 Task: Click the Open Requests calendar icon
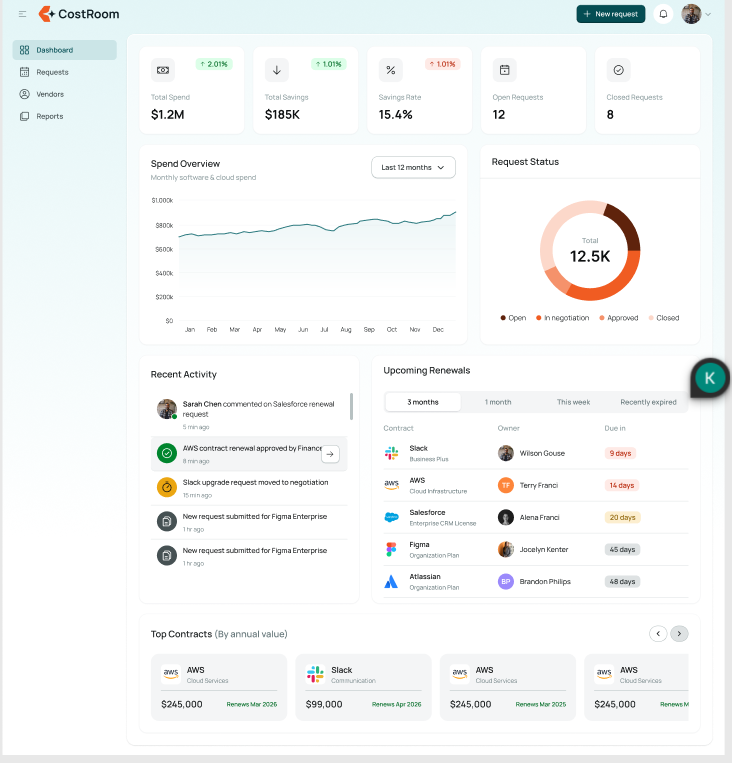point(505,70)
